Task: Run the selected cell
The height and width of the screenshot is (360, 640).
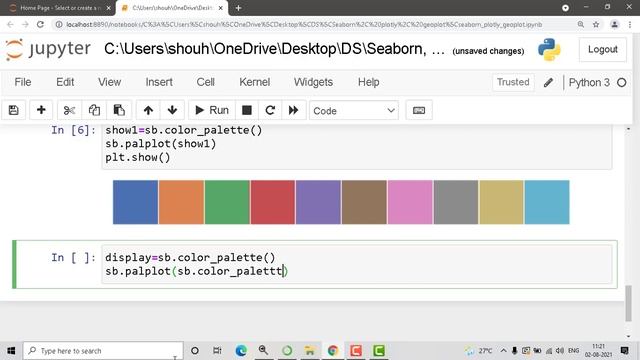Action: [x=212, y=110]
